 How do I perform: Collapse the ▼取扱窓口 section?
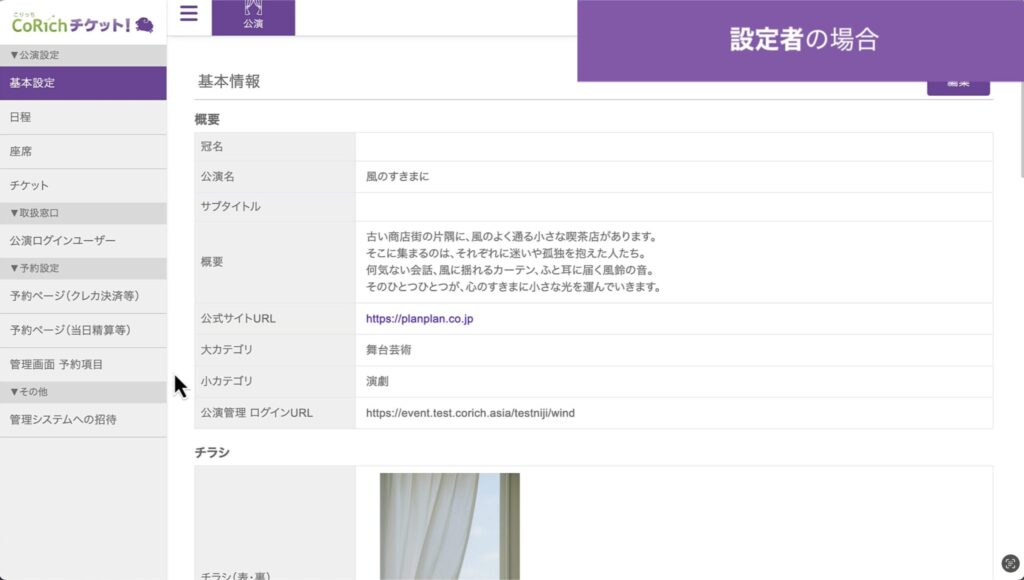tap(34, 213)
